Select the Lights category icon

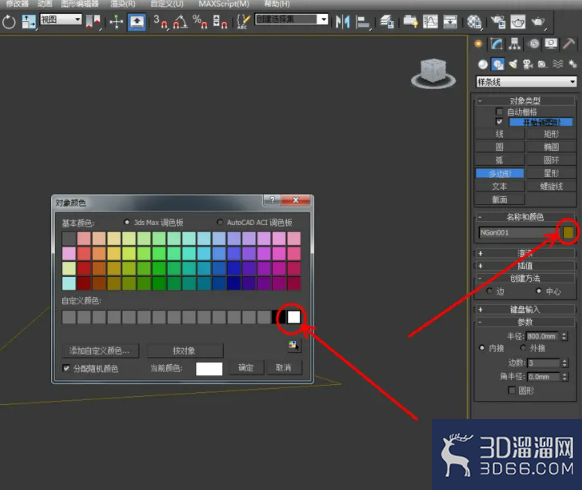513,64
